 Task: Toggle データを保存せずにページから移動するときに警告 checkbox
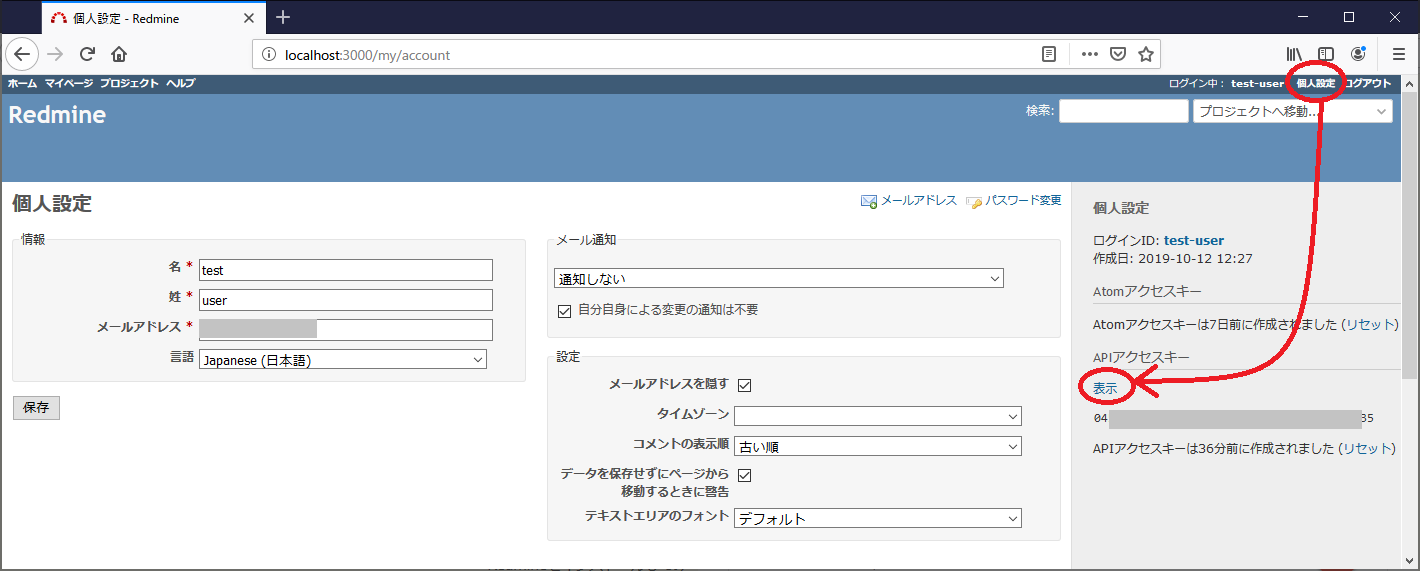tap(744, 475)
